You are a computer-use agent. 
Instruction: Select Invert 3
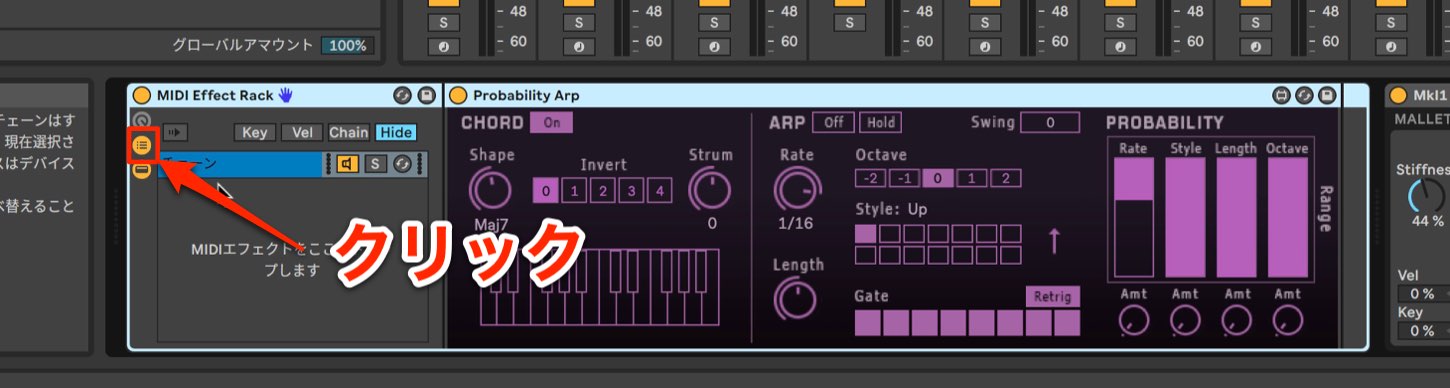[631, 190]
